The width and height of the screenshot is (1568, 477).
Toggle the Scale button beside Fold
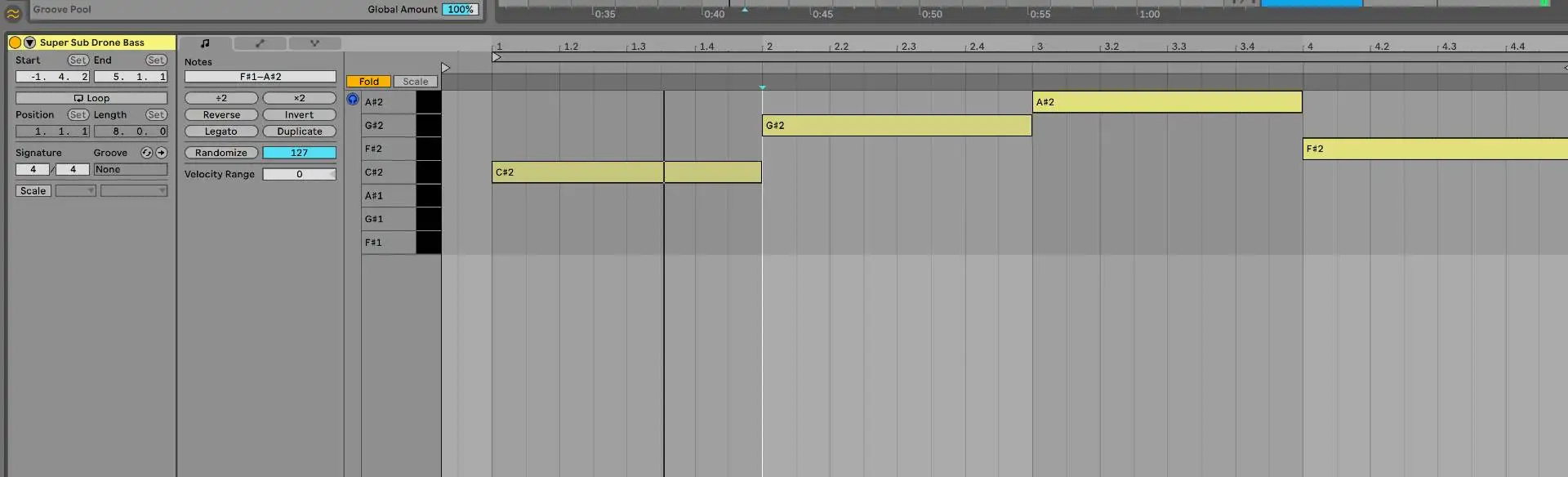[415, 82]
